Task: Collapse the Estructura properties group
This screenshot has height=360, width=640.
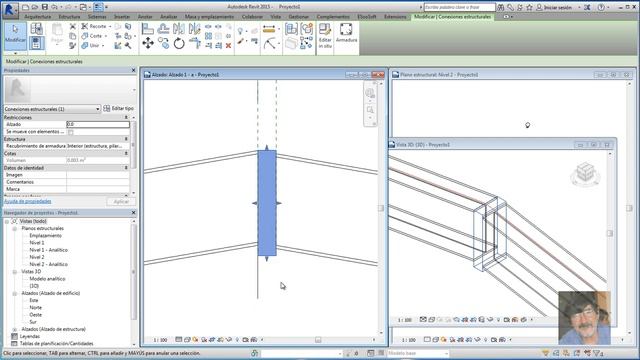Action: pyautogui.click(x=126, y=139)
